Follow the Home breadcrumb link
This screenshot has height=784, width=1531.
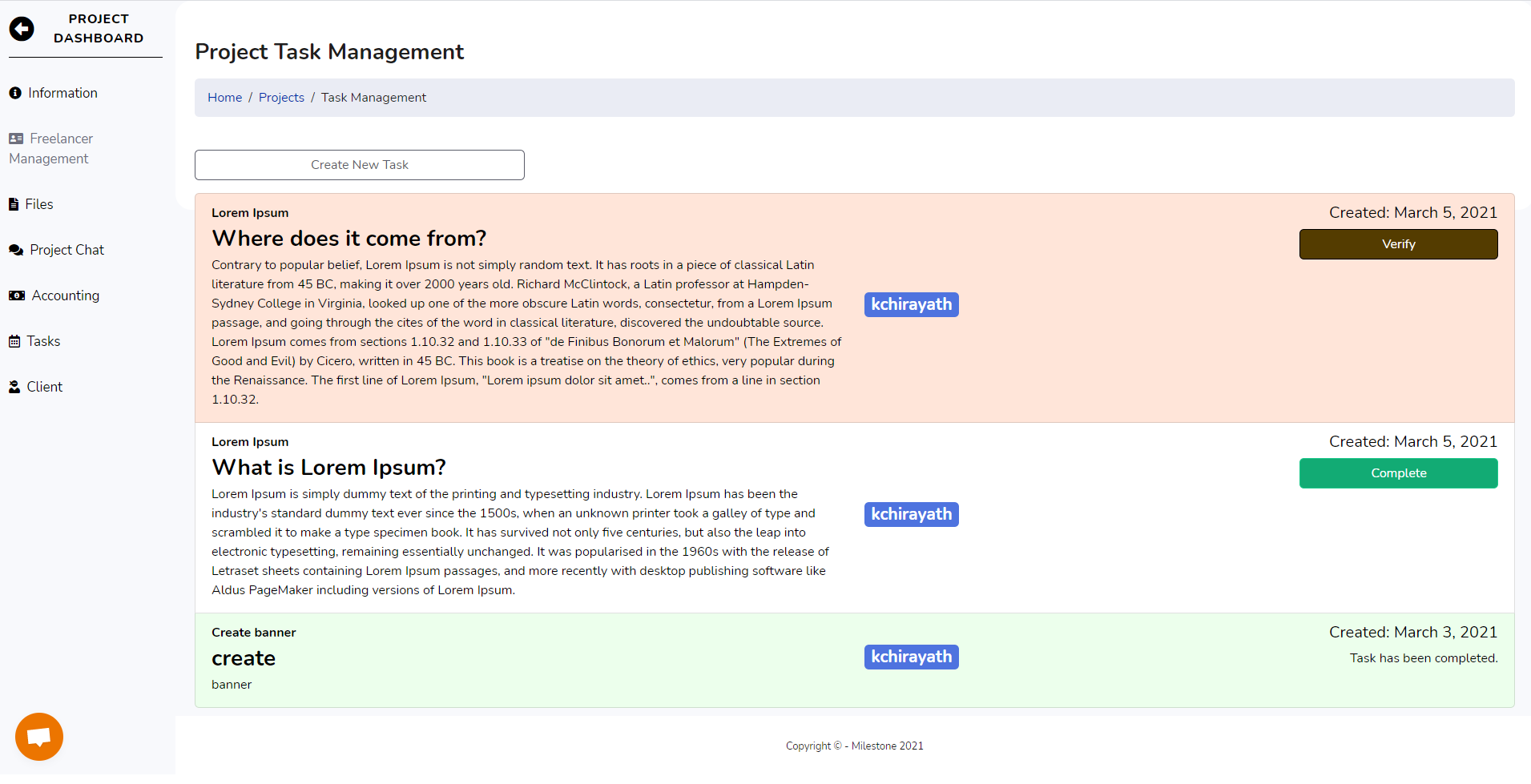pos(224,98)
